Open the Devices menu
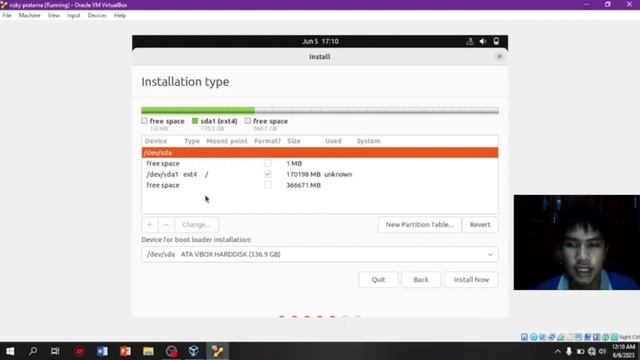640x360 pixels. 97,16
